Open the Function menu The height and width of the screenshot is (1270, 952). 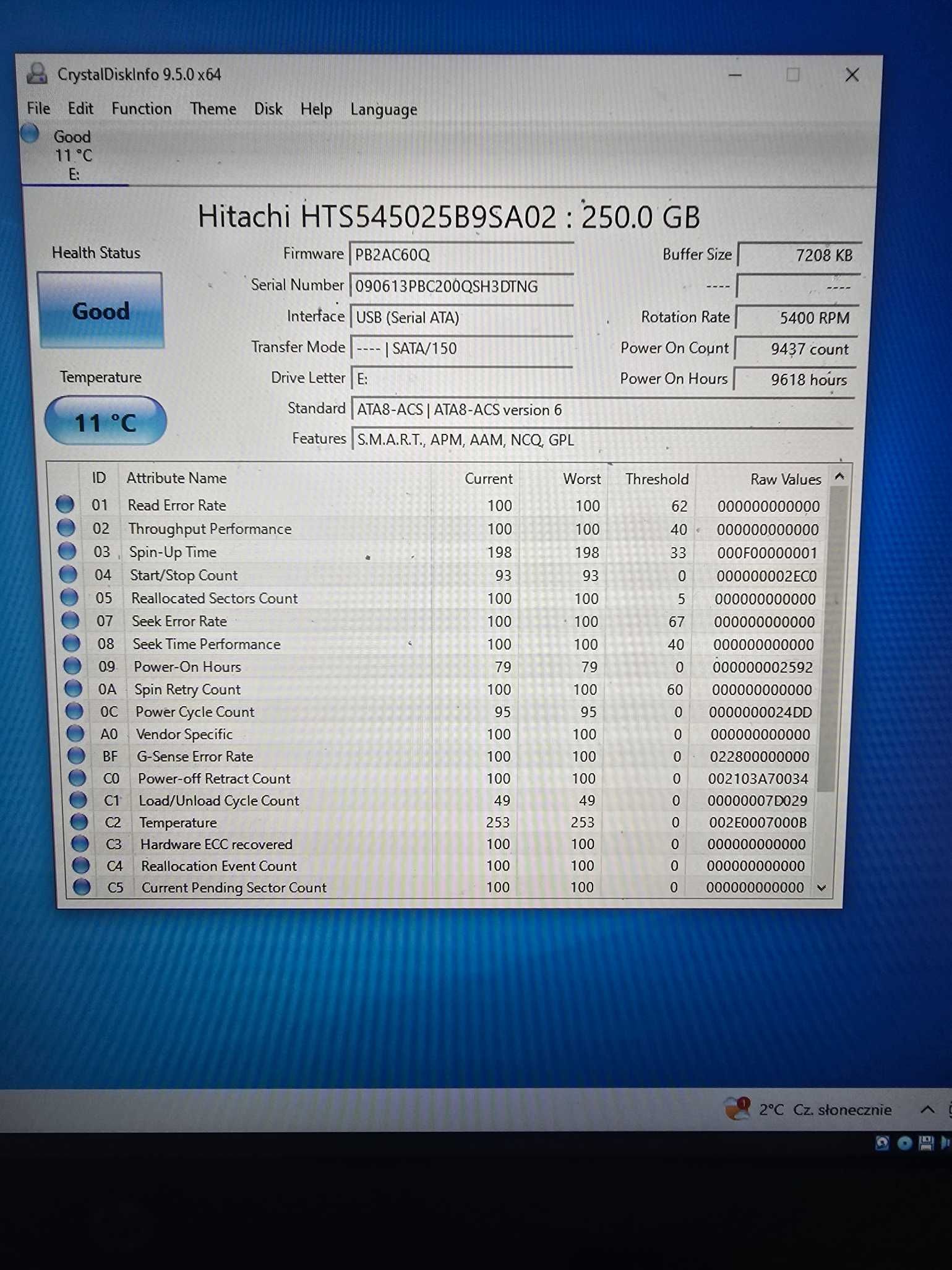click(142, 109)
